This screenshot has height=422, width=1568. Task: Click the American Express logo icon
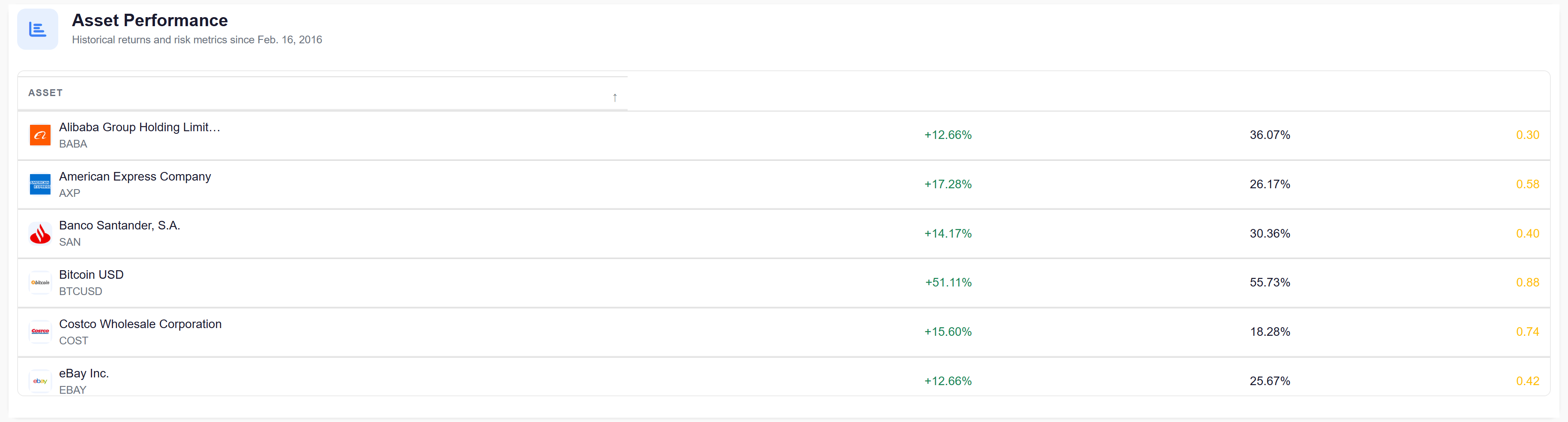pyautogui.click(x=40, y=184)
